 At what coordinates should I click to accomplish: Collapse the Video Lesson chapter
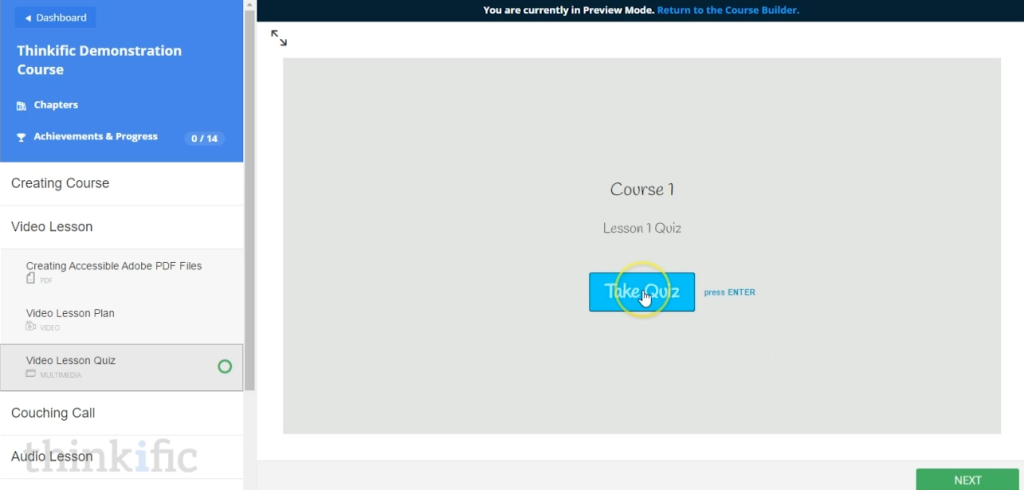point(121,227)
